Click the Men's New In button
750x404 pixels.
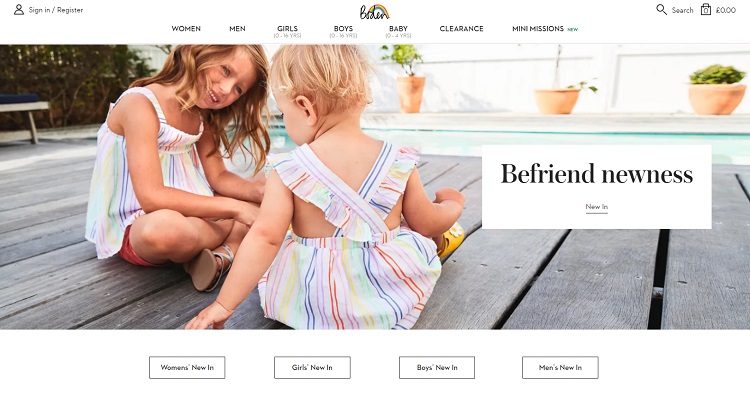(560, 367)
